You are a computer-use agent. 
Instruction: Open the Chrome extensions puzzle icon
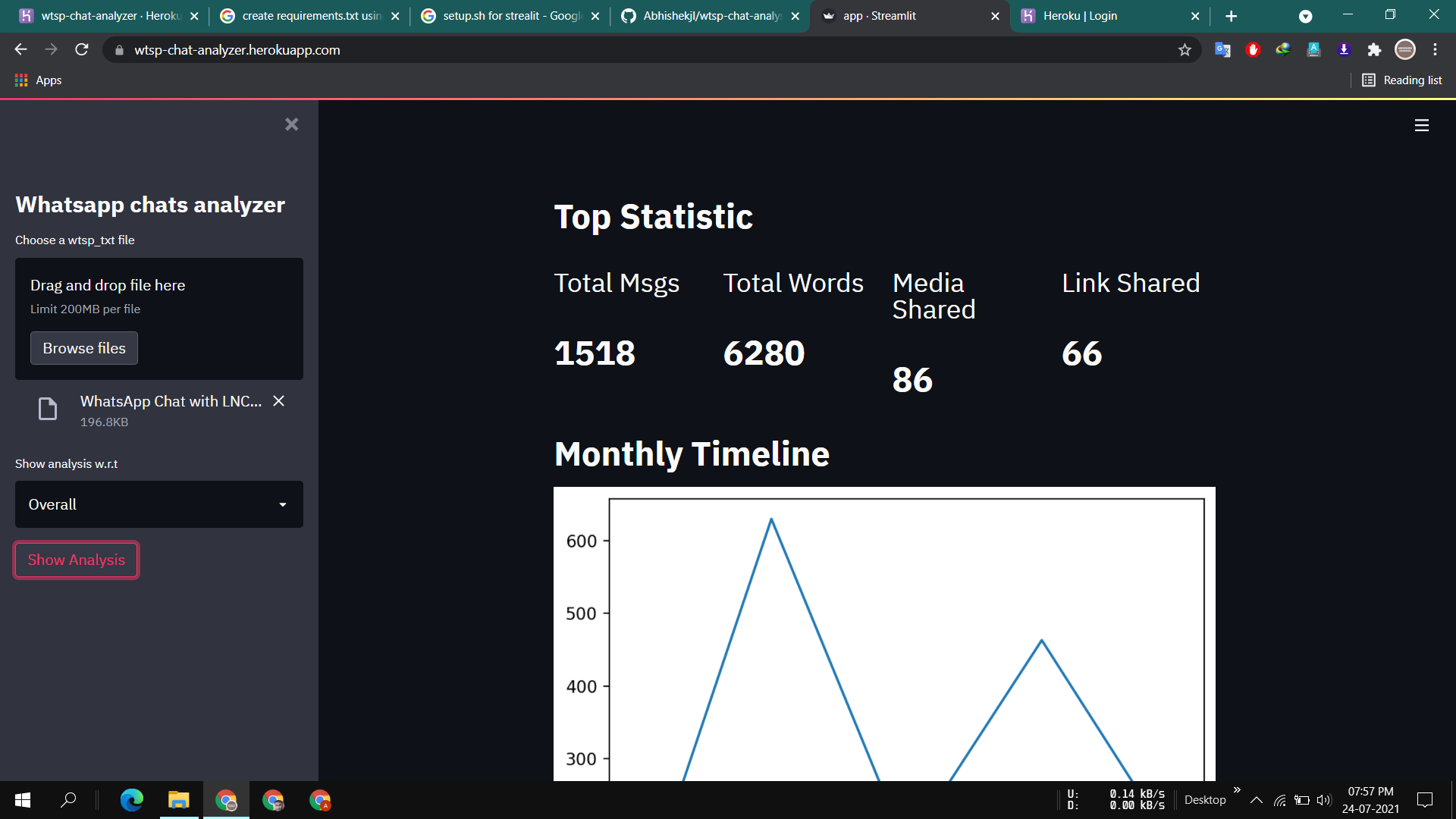coord(1375,49)
